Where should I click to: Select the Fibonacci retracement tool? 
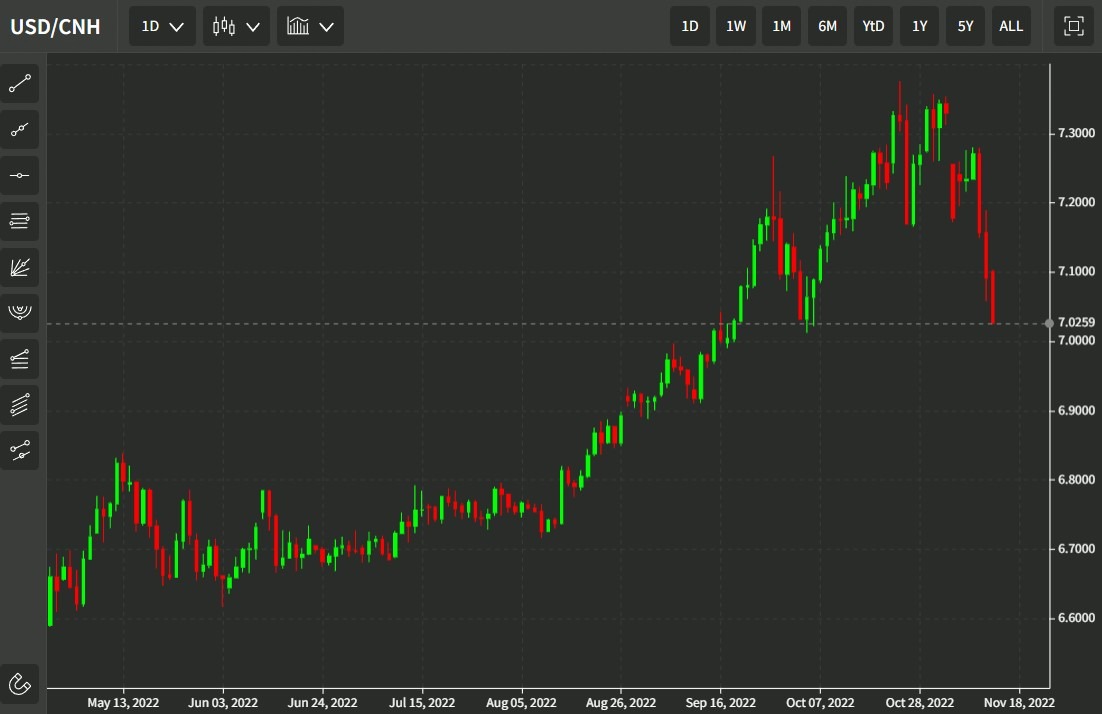(x=20, y=221)
